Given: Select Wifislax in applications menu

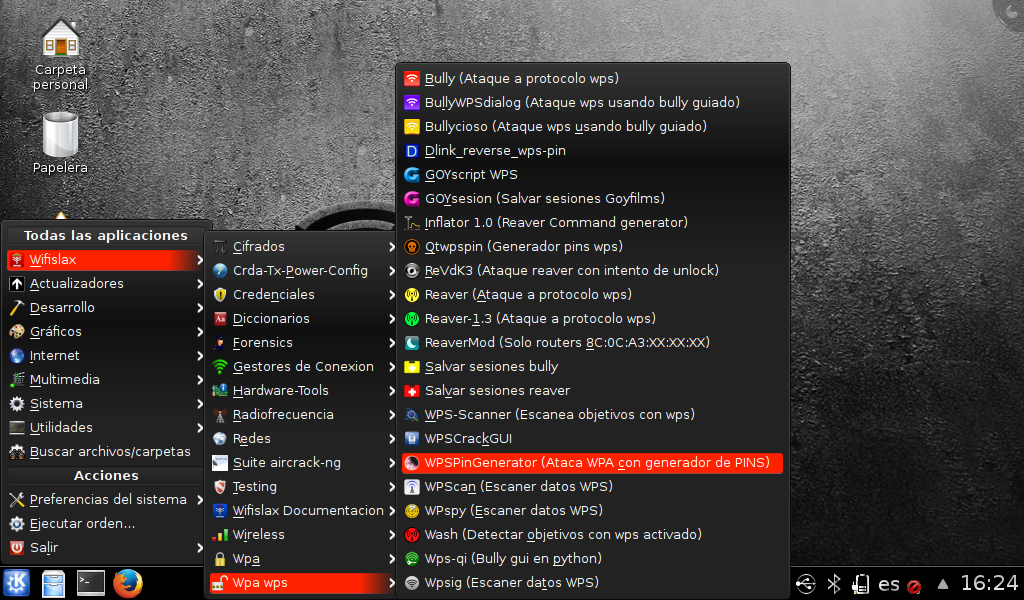Looking at the screenshot, I should click(x=106, y=260).
